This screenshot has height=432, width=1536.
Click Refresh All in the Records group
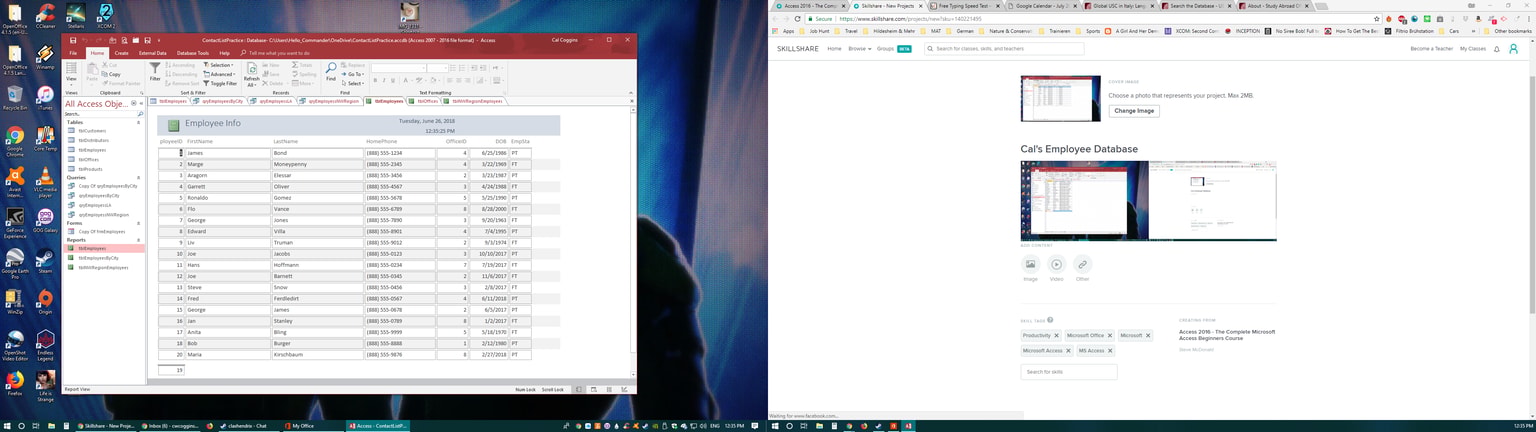click(252, 75)
